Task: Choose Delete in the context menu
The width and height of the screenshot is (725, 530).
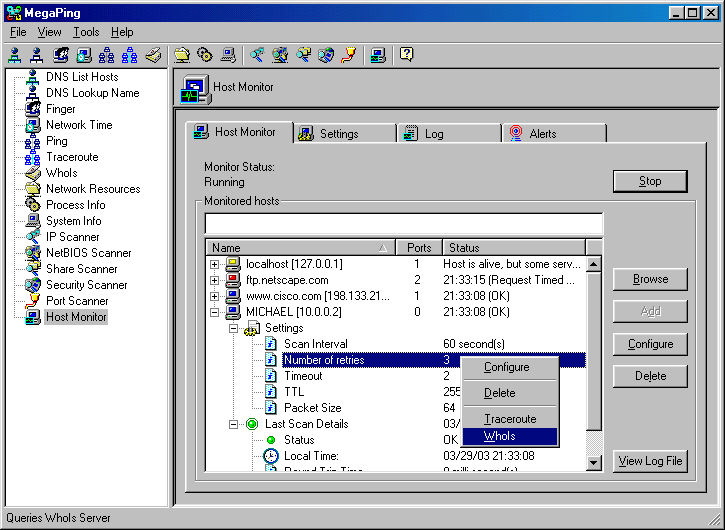Action: tap(510, 393)
